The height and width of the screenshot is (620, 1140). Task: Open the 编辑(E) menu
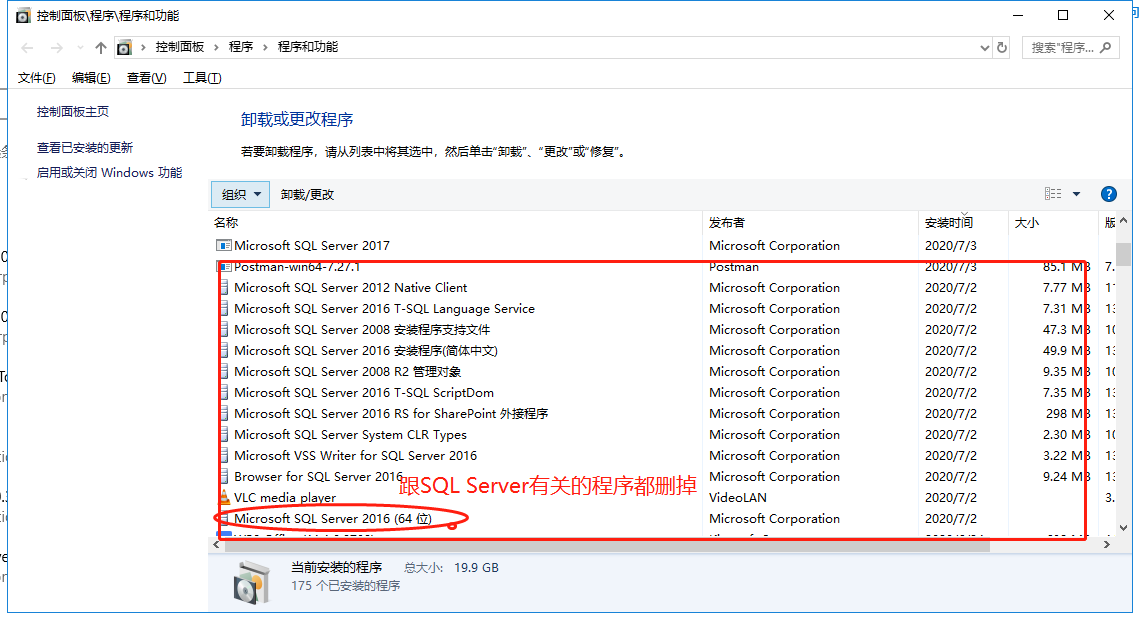[x=91, y=78]
